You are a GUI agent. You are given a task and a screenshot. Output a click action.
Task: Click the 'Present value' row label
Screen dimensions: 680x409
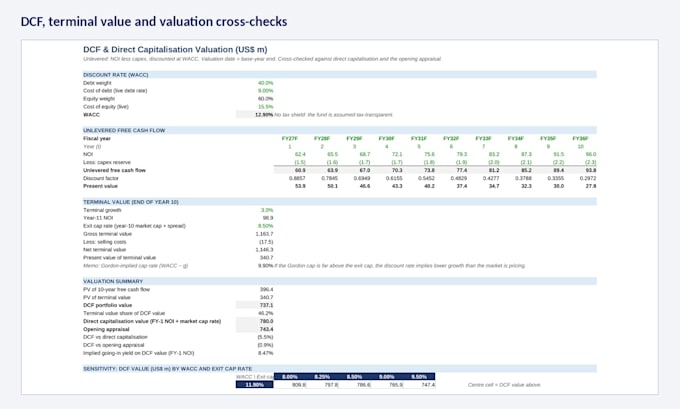(100, 186)
